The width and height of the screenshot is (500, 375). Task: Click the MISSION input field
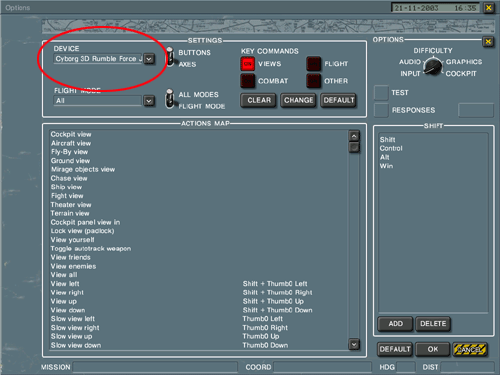155,367
